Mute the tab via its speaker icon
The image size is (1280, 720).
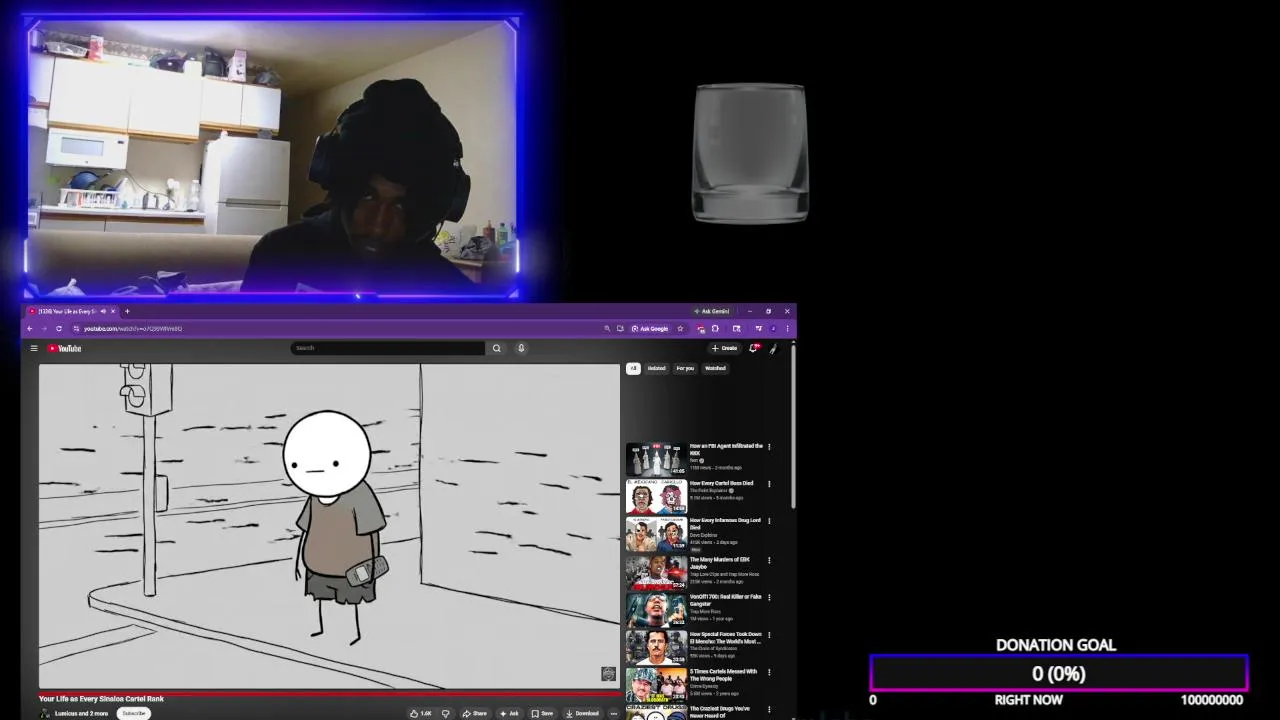[x=103, y=311]
